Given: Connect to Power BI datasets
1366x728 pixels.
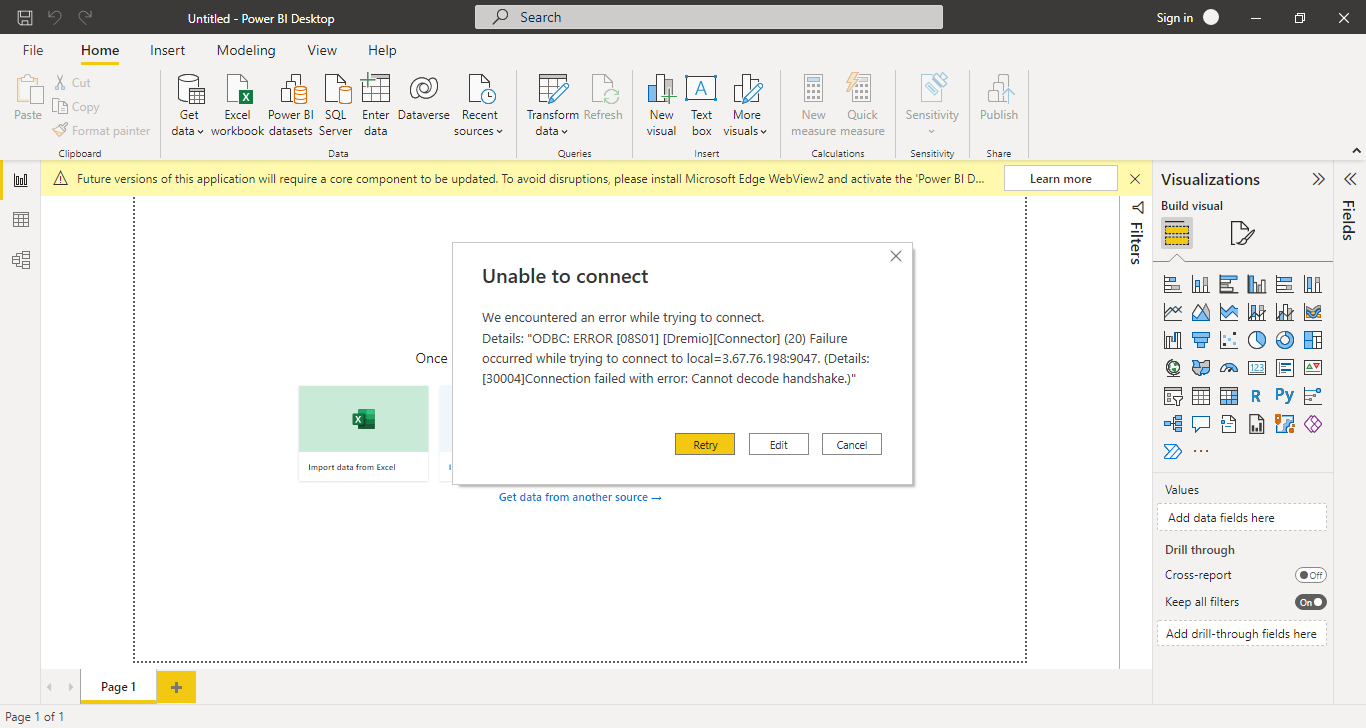Looking at the screenshot, I should (x=290, y=105).
